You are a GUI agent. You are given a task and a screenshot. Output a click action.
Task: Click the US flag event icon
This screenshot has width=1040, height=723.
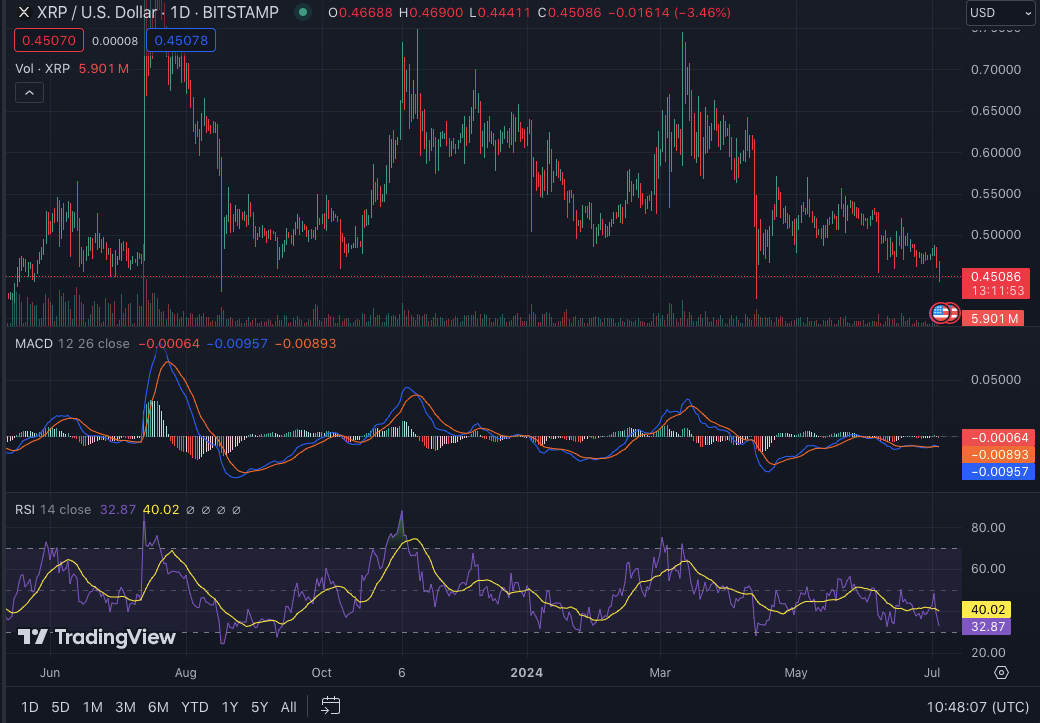[x=941, y=312]
